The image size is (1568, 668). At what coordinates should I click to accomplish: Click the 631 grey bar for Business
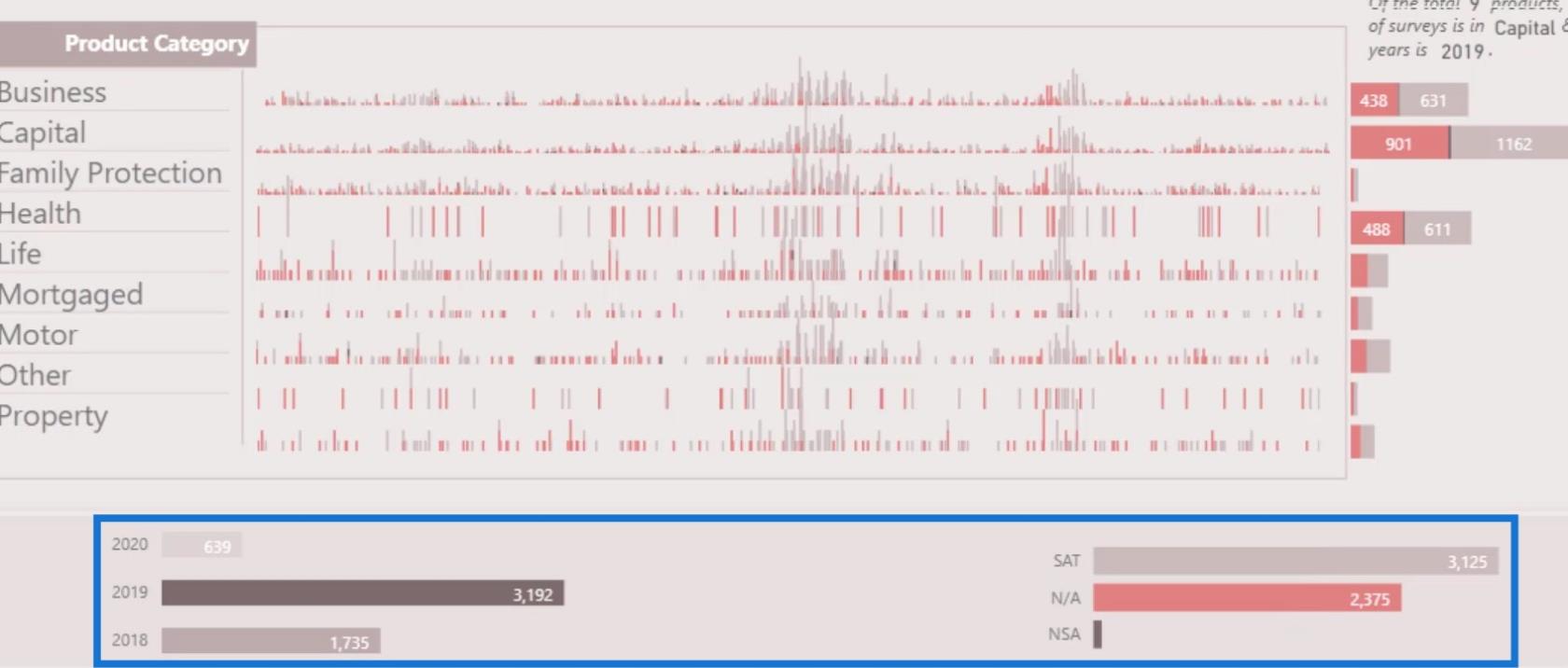pyautogui.click(x=1433, y=100)
